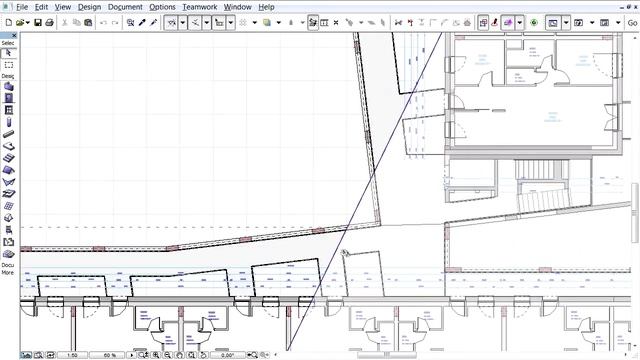Open the Help menu
The width and height of the screenshot is (640, 360).
266,7
